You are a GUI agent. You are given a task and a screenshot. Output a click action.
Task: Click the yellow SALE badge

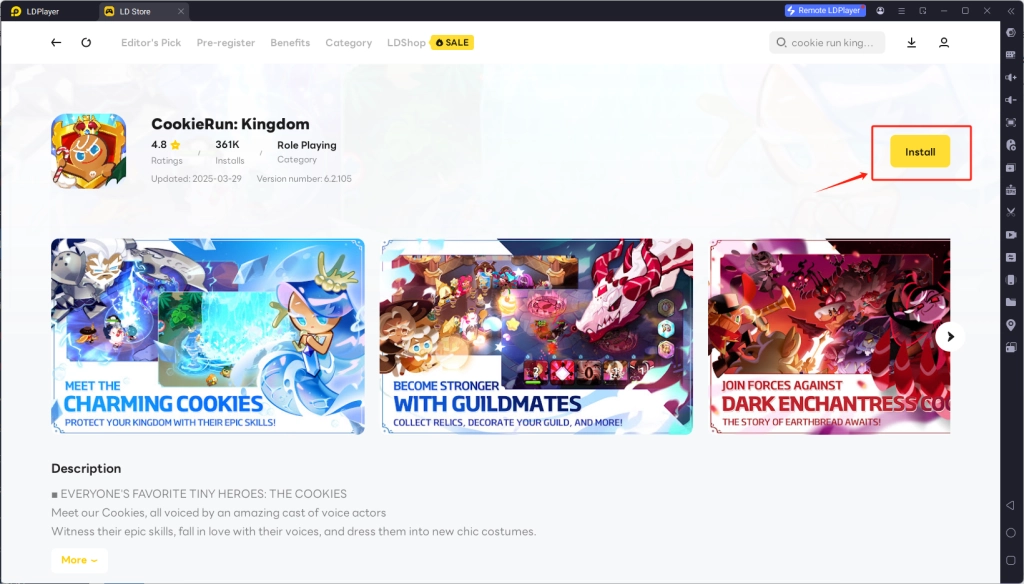coord(452,42)
